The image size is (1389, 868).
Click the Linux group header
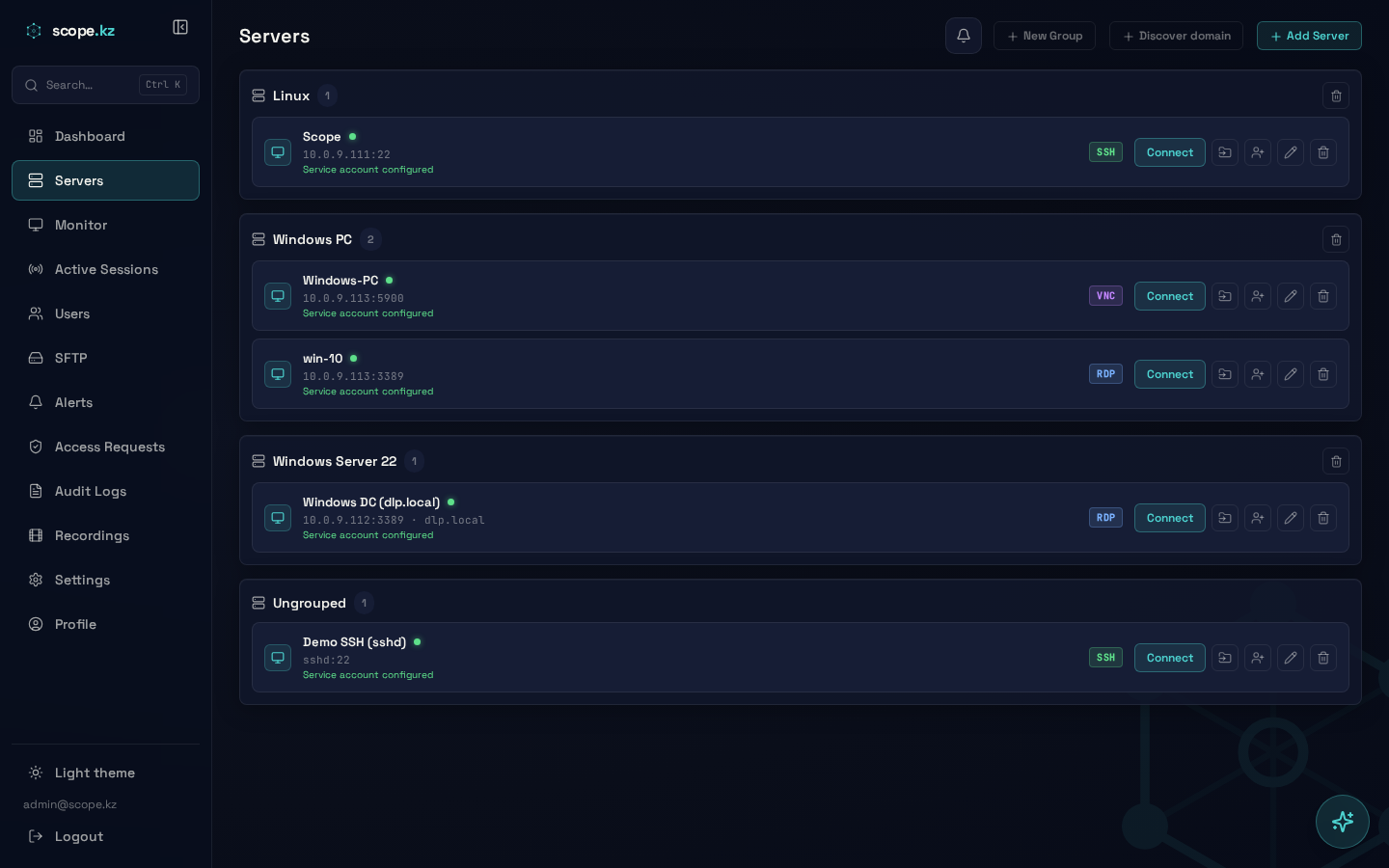(x=291, y=95)
